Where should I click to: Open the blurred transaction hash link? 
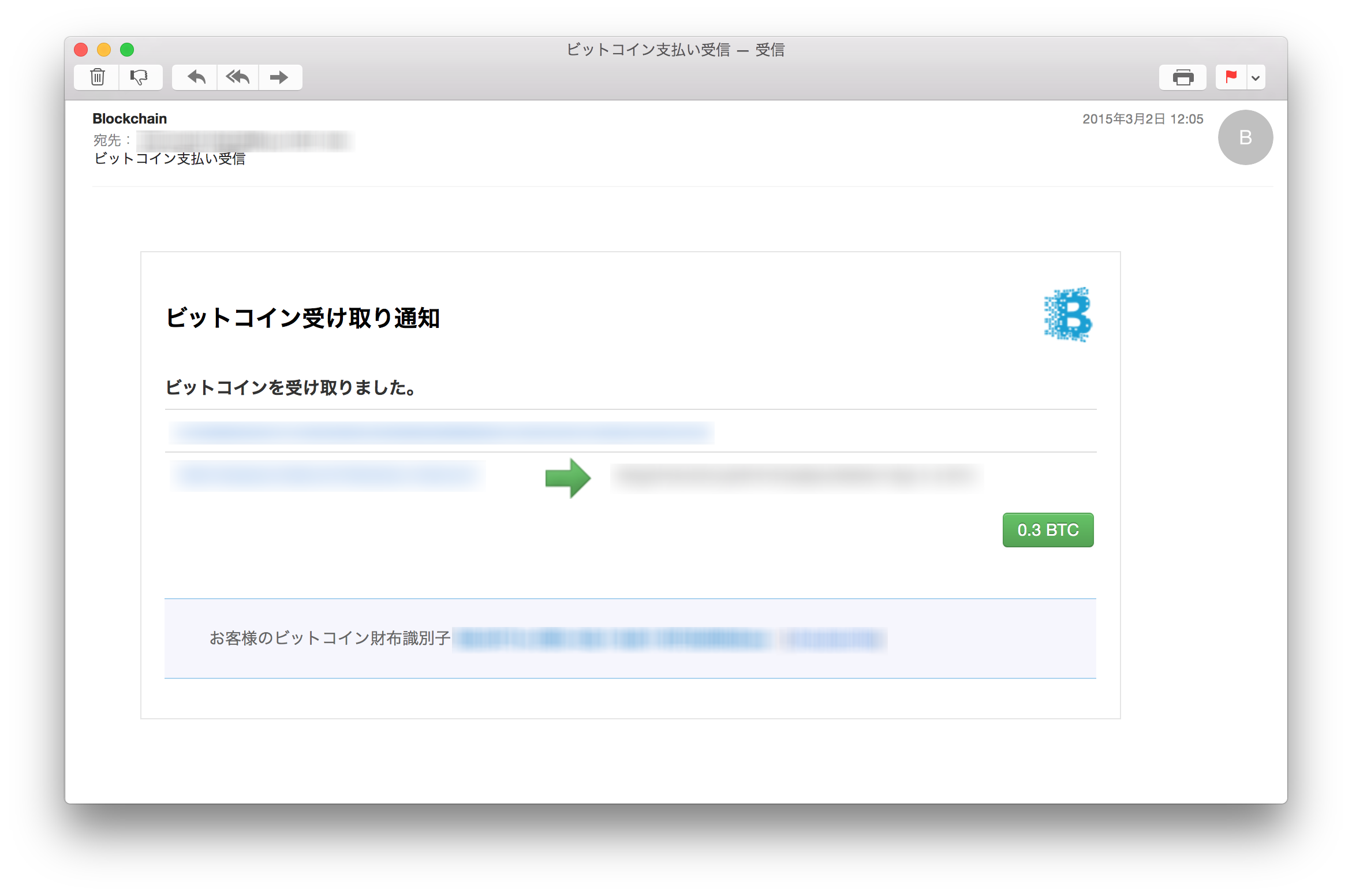pyautogui.click(x=441, y=432)
